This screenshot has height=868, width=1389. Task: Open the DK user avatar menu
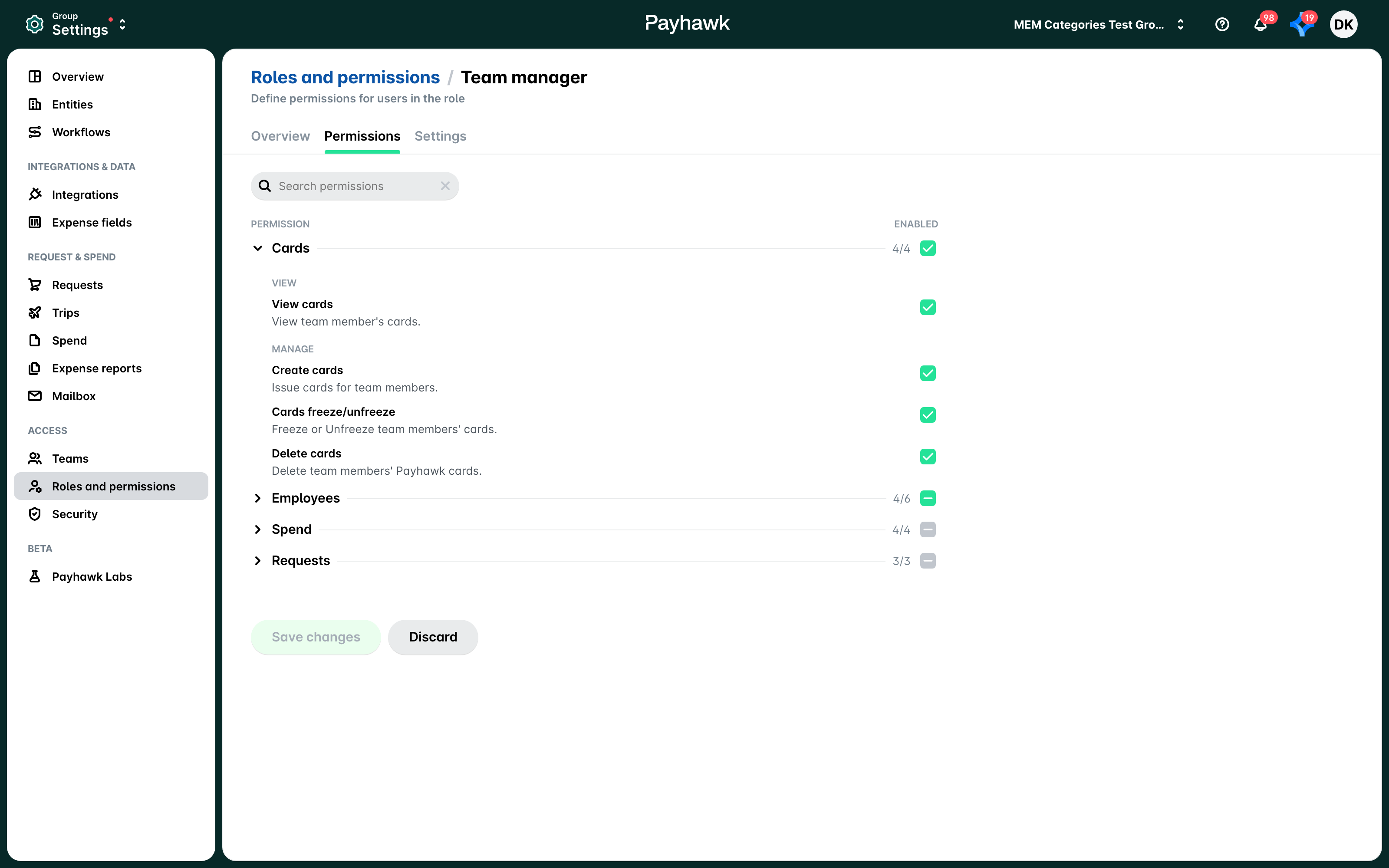[1343, 24]
